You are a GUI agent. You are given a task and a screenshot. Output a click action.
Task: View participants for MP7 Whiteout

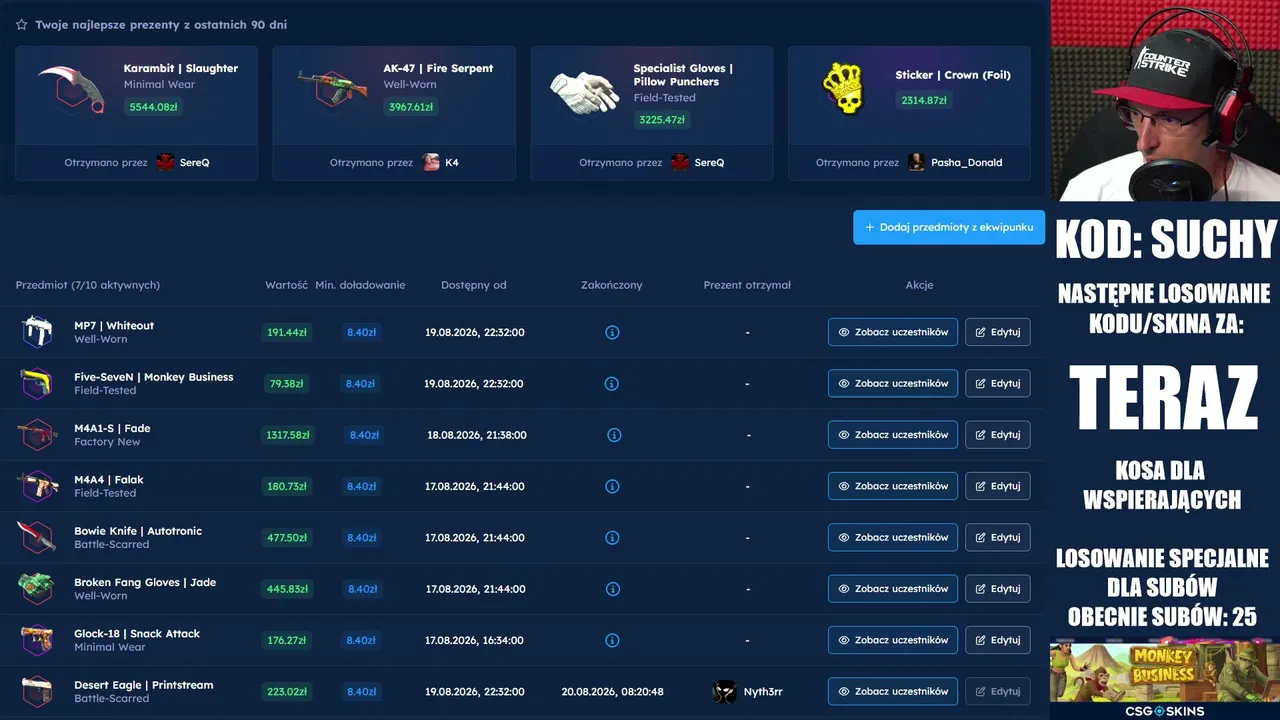(x=893, y=332)
